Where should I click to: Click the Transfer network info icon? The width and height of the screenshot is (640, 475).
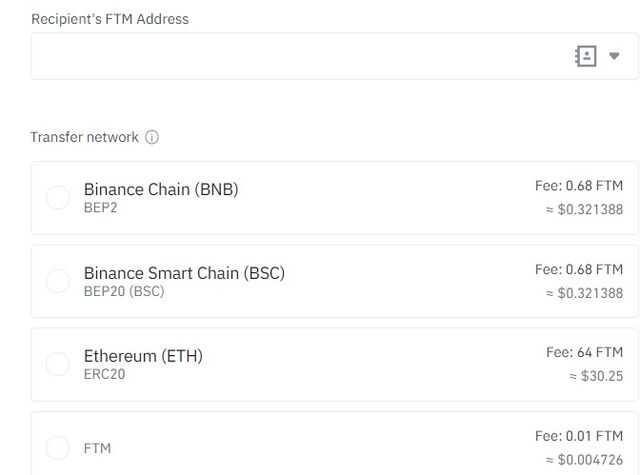(152, 137)
